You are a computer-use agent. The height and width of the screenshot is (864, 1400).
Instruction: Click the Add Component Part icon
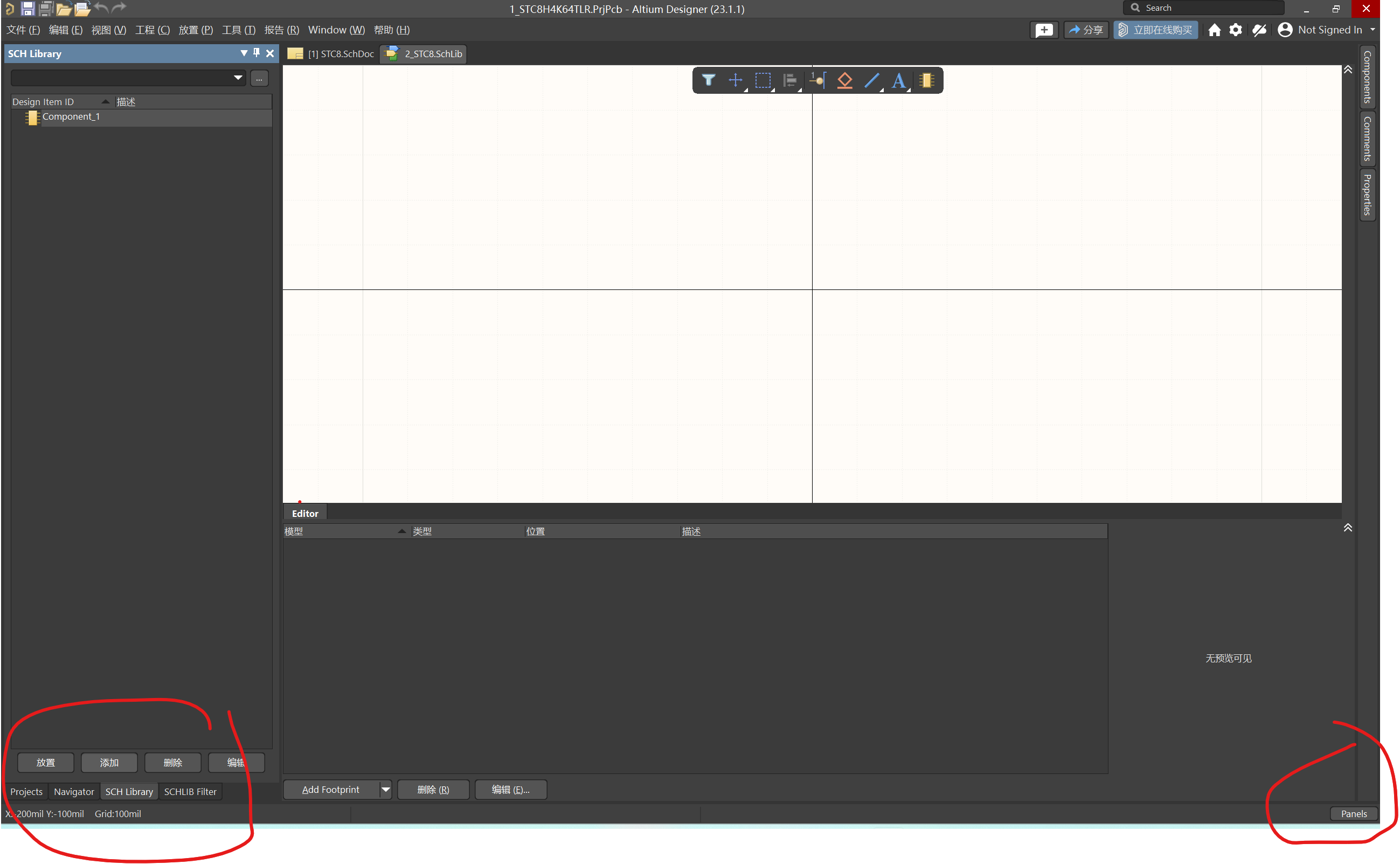point(926,80)
